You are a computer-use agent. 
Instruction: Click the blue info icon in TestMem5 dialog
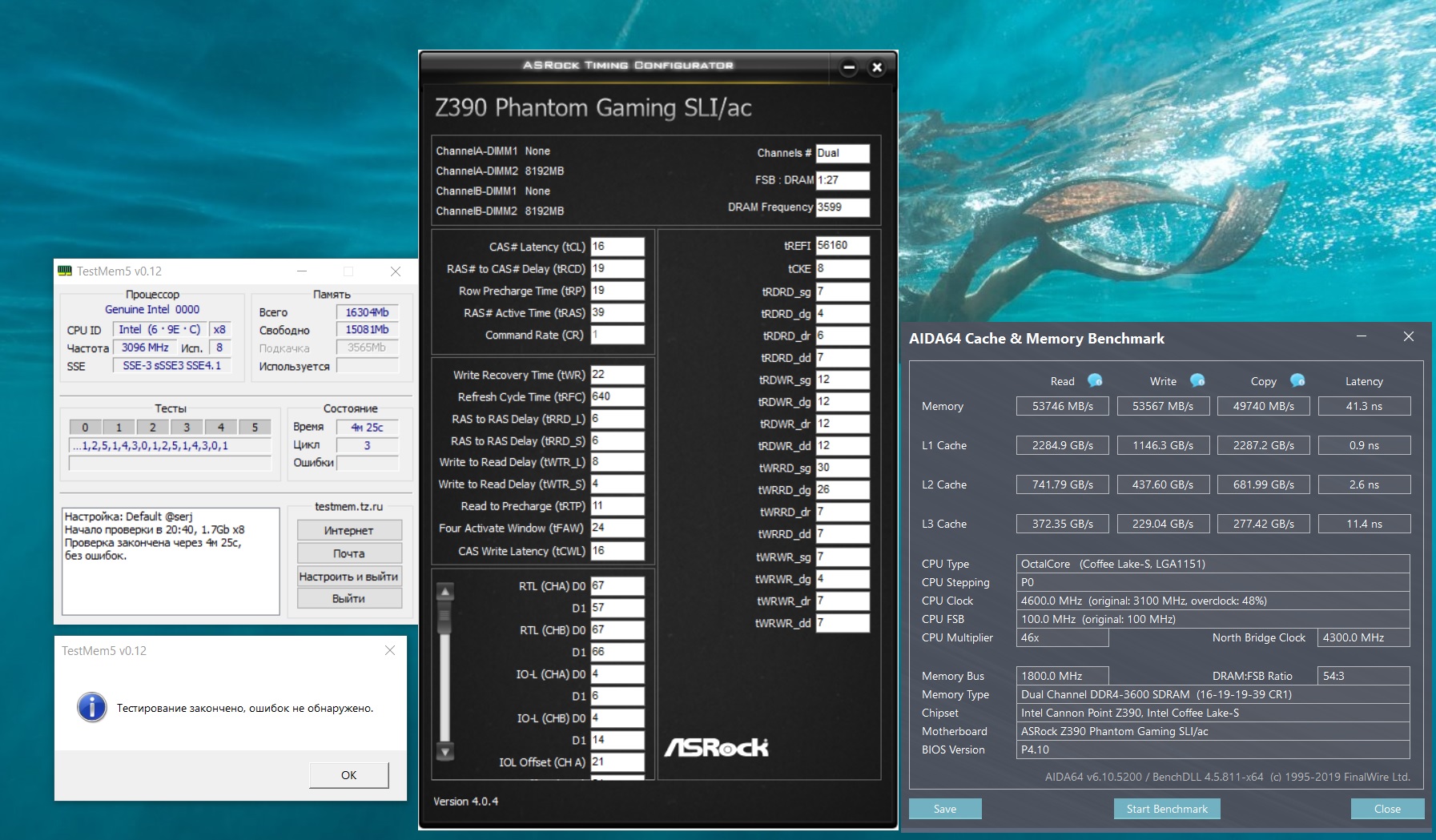(92, 708)
